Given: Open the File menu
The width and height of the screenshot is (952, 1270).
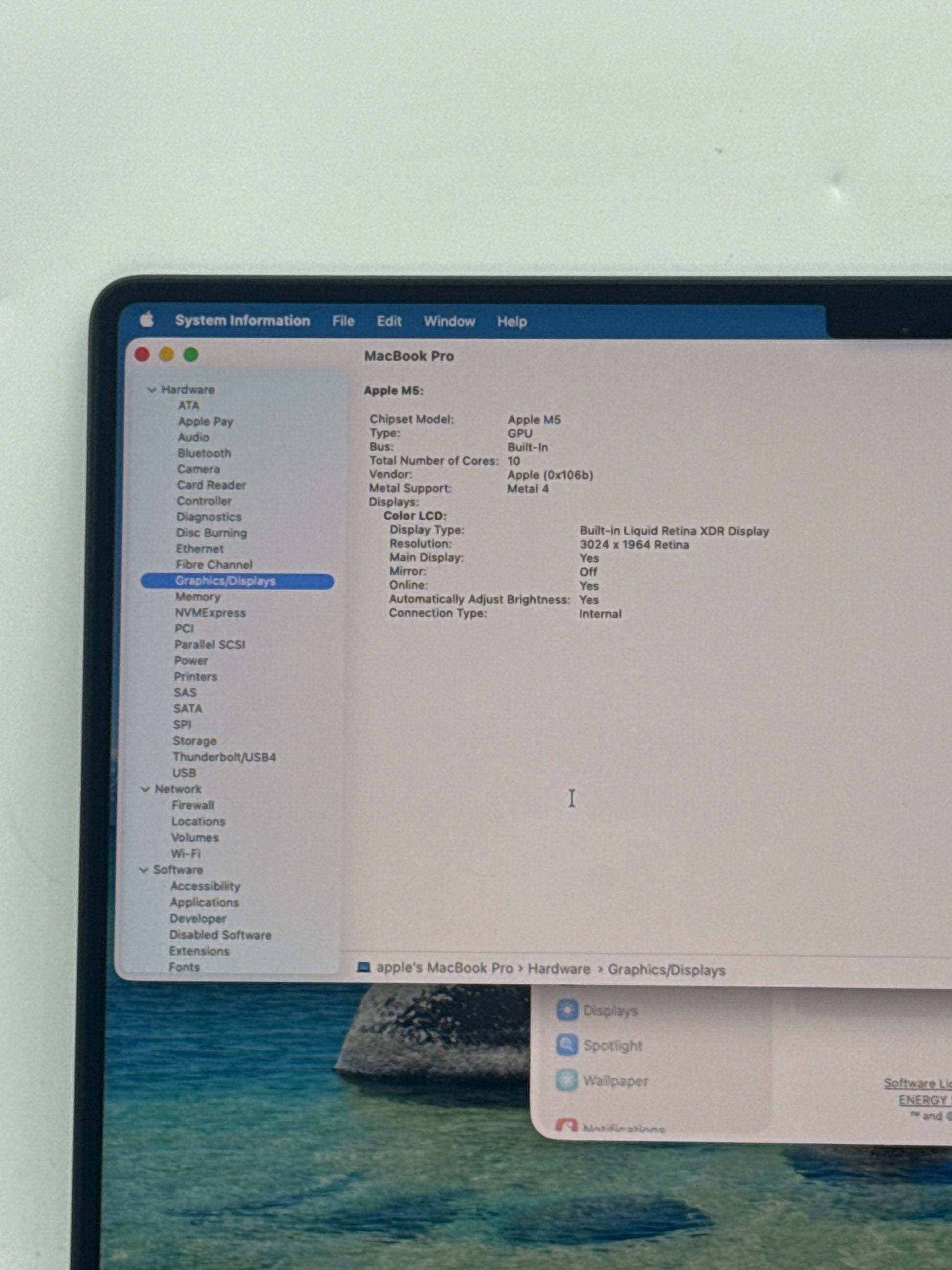Looking at the screenshot, I should [343, 321].
